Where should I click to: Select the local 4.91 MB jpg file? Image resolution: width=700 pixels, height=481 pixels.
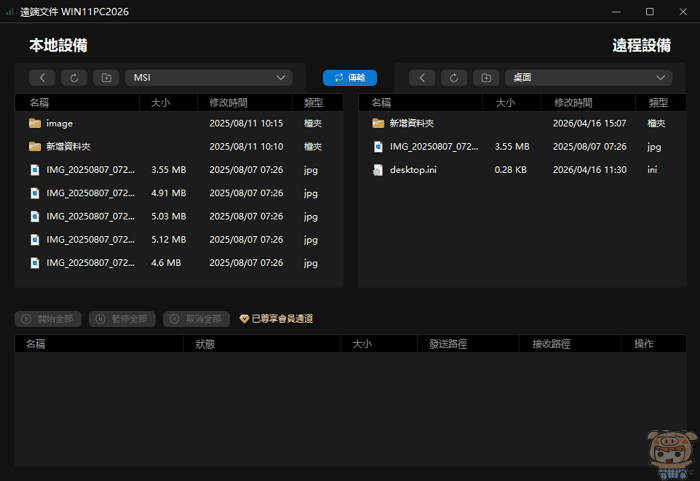pos(90,193)
